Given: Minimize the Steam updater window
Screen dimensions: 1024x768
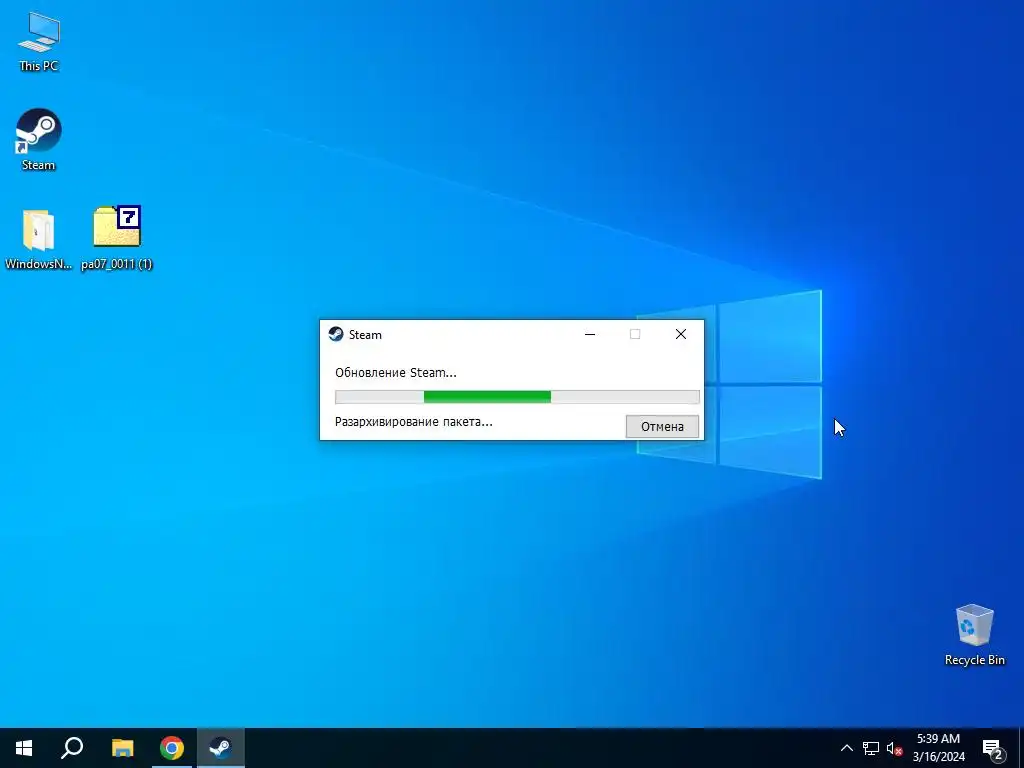Looking at the screenshot, I should [x=590, y=334].
